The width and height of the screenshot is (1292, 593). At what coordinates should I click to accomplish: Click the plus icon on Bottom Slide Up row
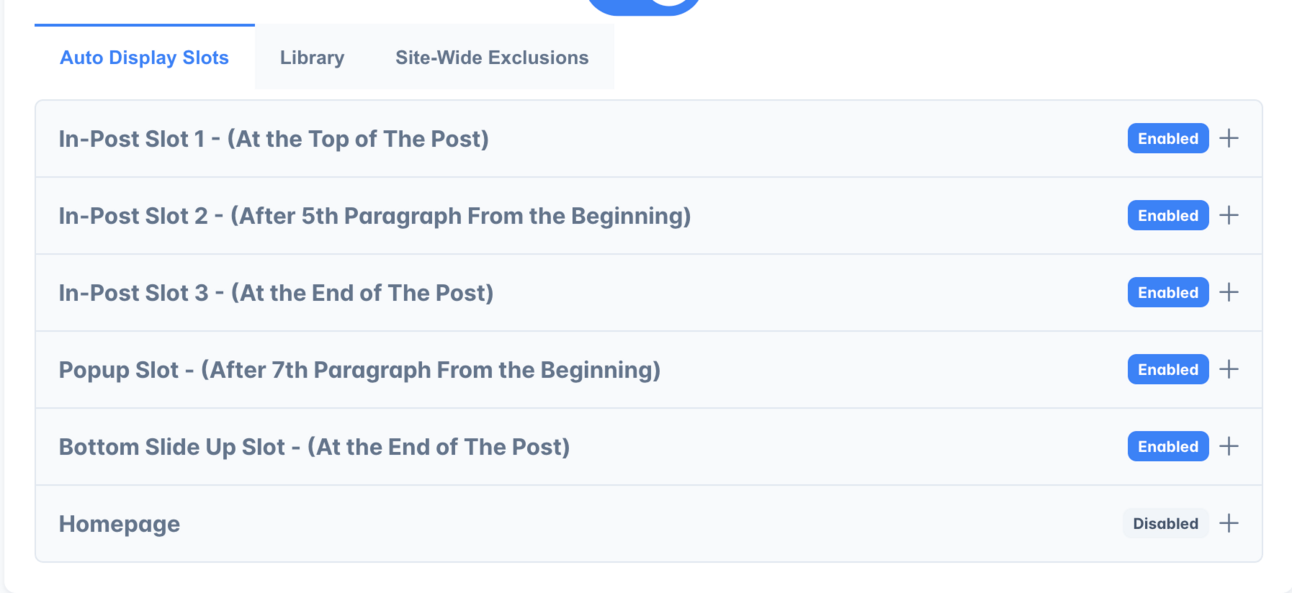pyautogui.click(x=1229, y=446)
